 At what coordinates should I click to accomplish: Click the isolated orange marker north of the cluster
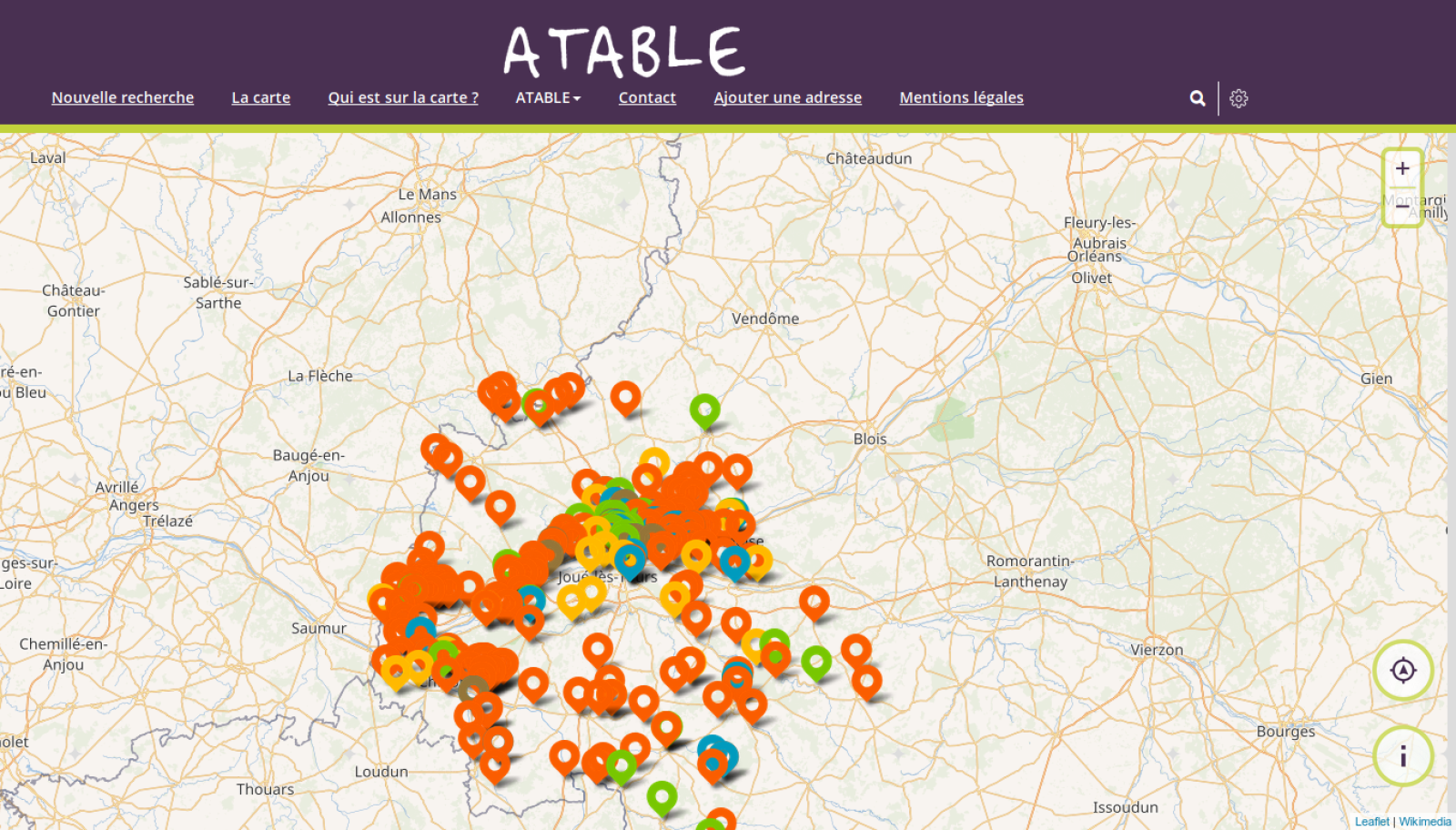(x=625, y=397)
